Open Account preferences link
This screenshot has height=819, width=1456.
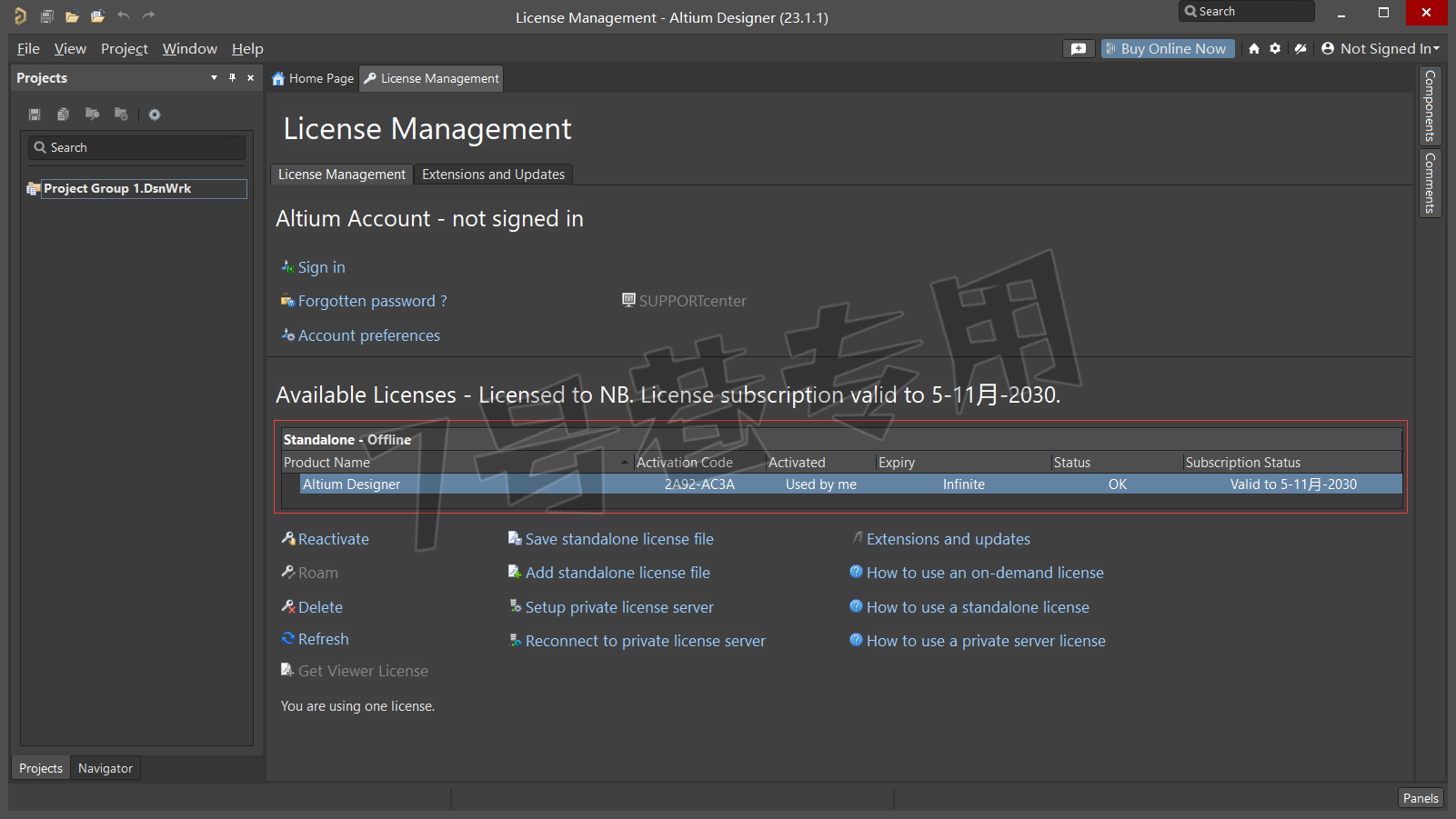(x=368, y=335)
